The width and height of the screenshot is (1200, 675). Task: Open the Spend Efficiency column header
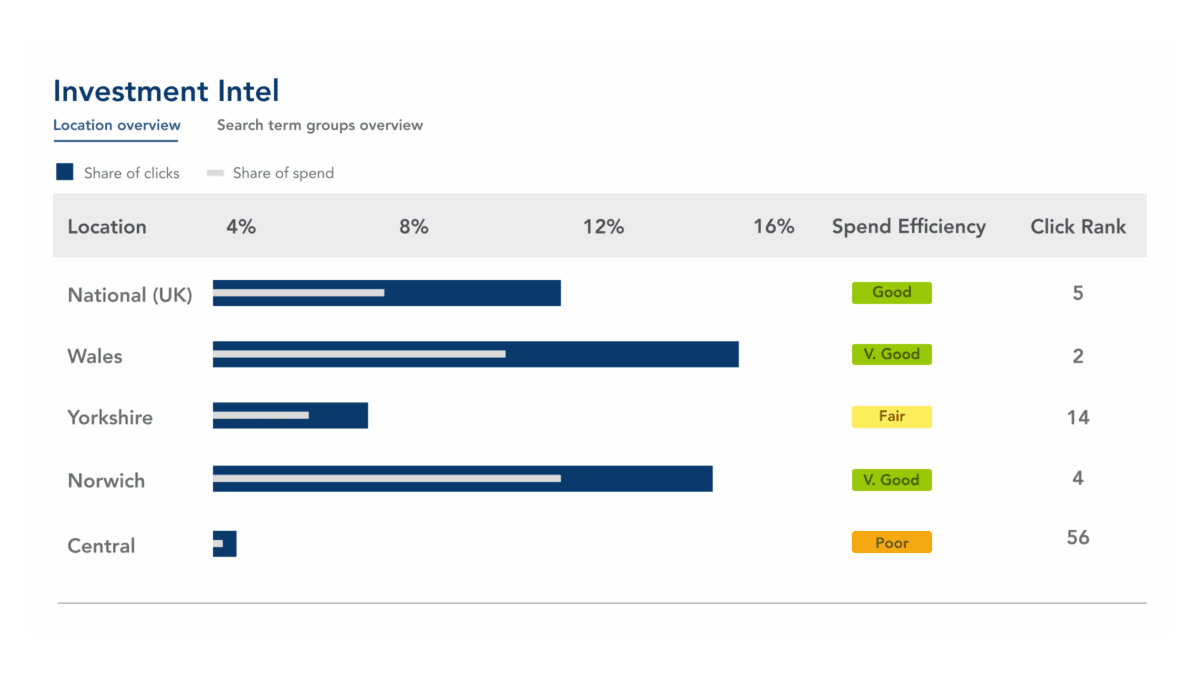[x=908, y=226]
